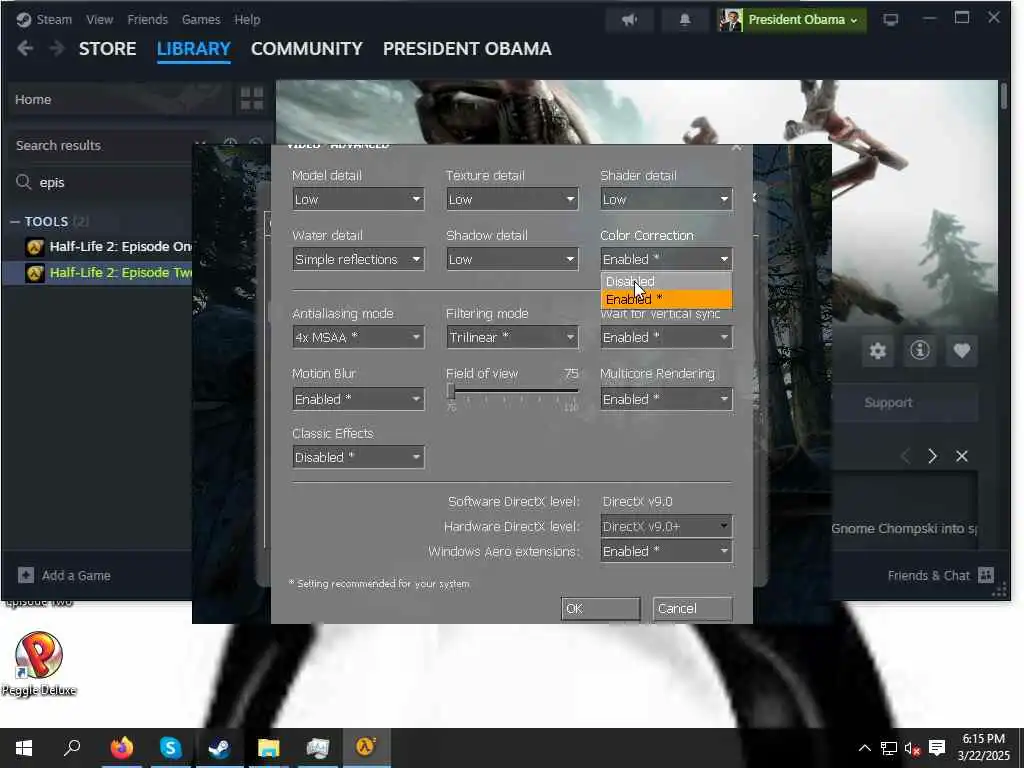1024x768 pixels.
Task: Choose Enabled * for Color Correction
Action: [666, 299]
